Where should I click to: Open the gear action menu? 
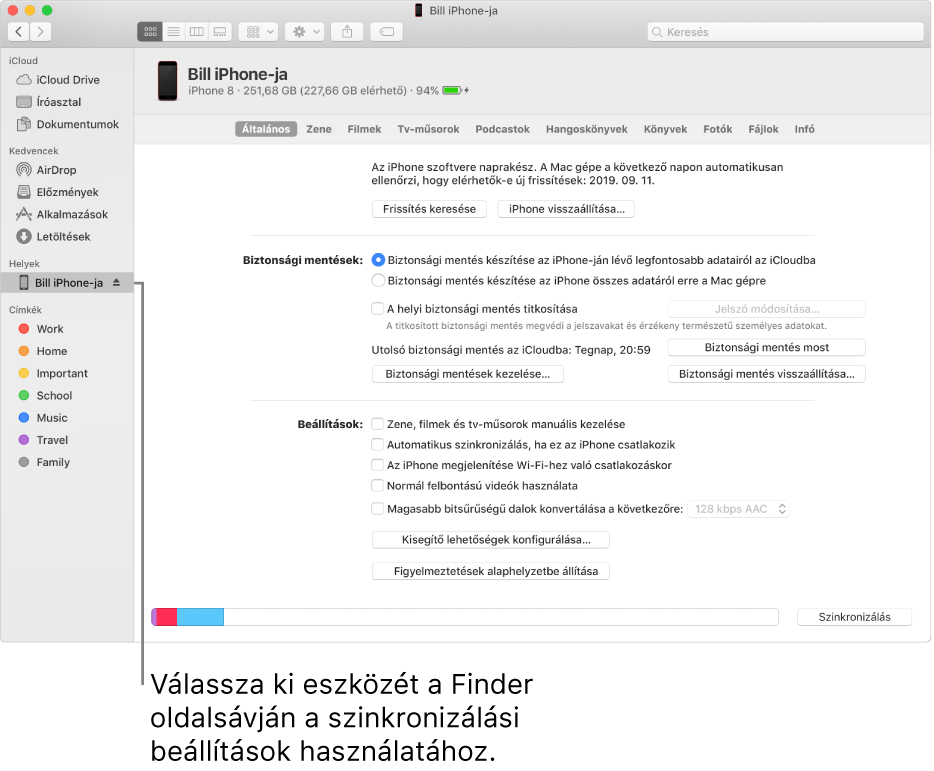coord(305,32)
